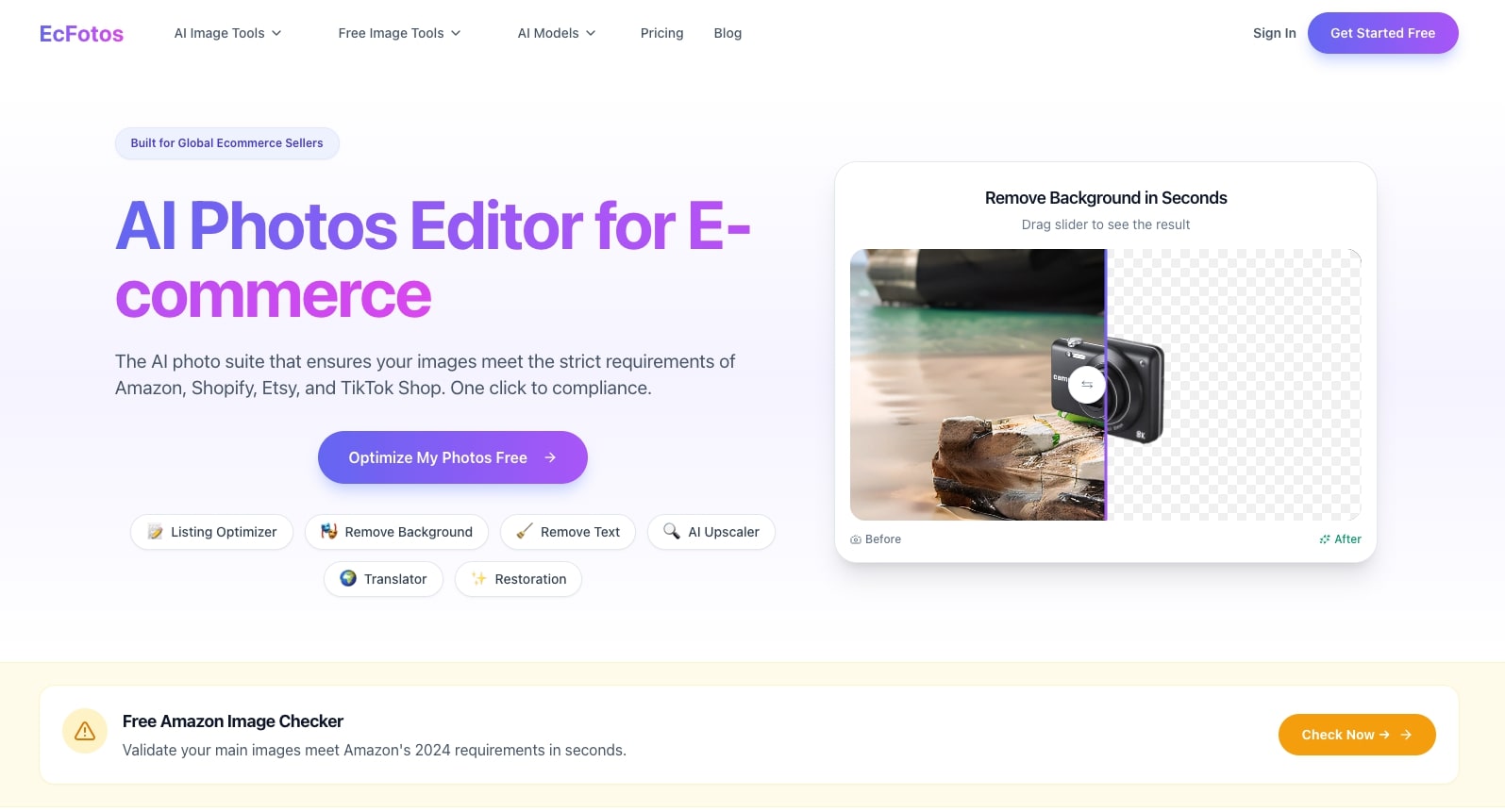Go to the Pricing page
The width and height of the screenshot is (1505, 812).
[x=661, y=33]
